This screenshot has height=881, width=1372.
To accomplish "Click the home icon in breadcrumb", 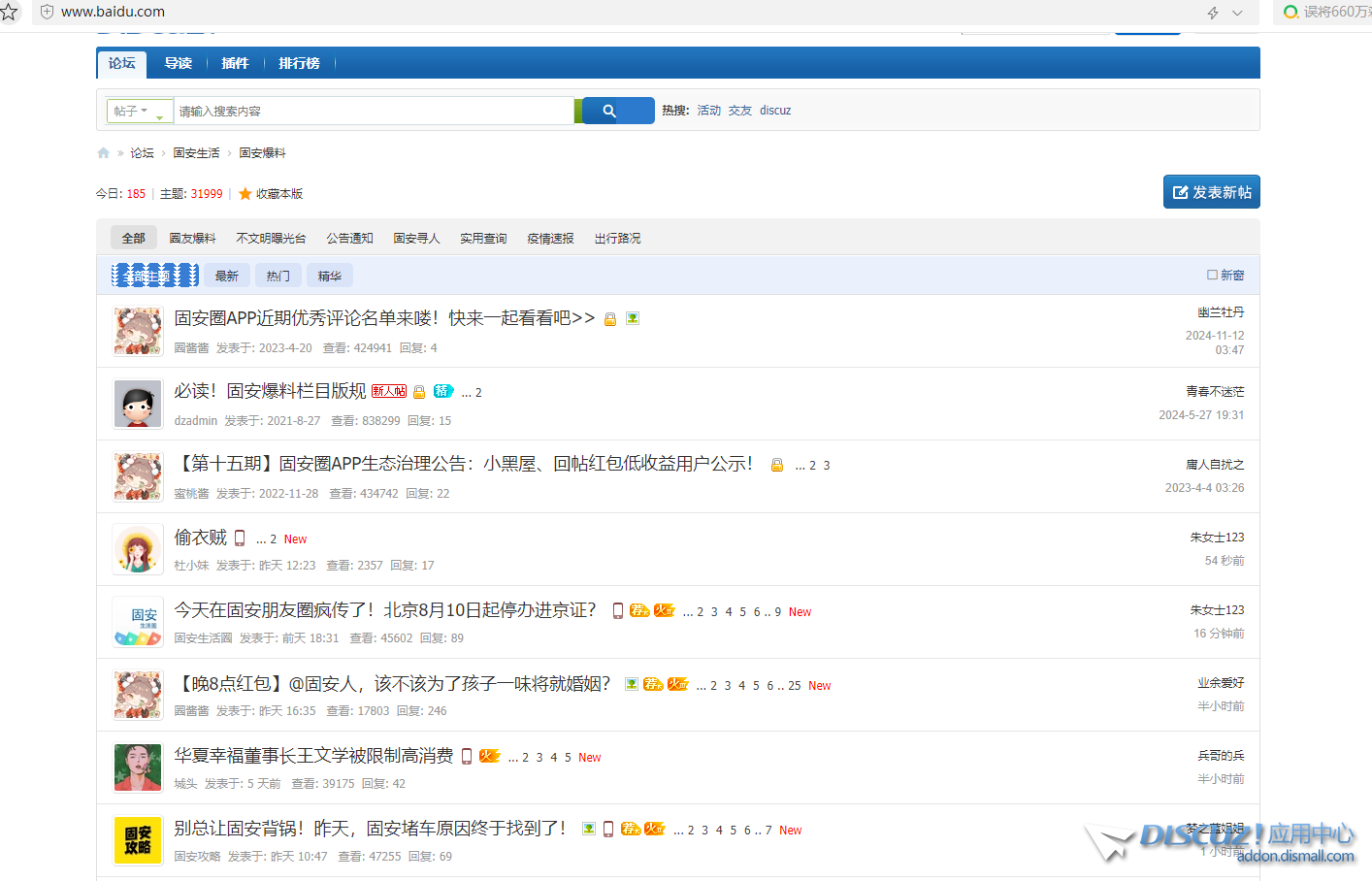I will point(104,153).
